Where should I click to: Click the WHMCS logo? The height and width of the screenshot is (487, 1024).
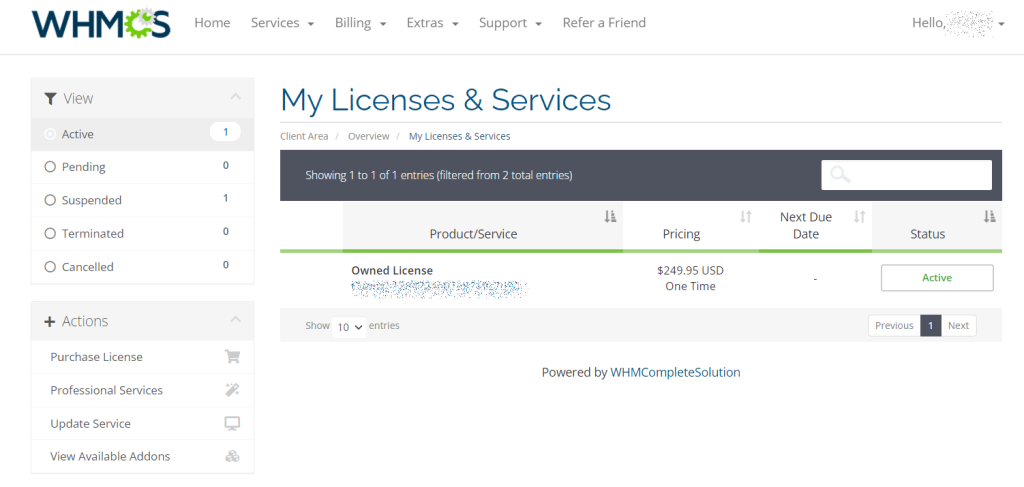point(101,23)
